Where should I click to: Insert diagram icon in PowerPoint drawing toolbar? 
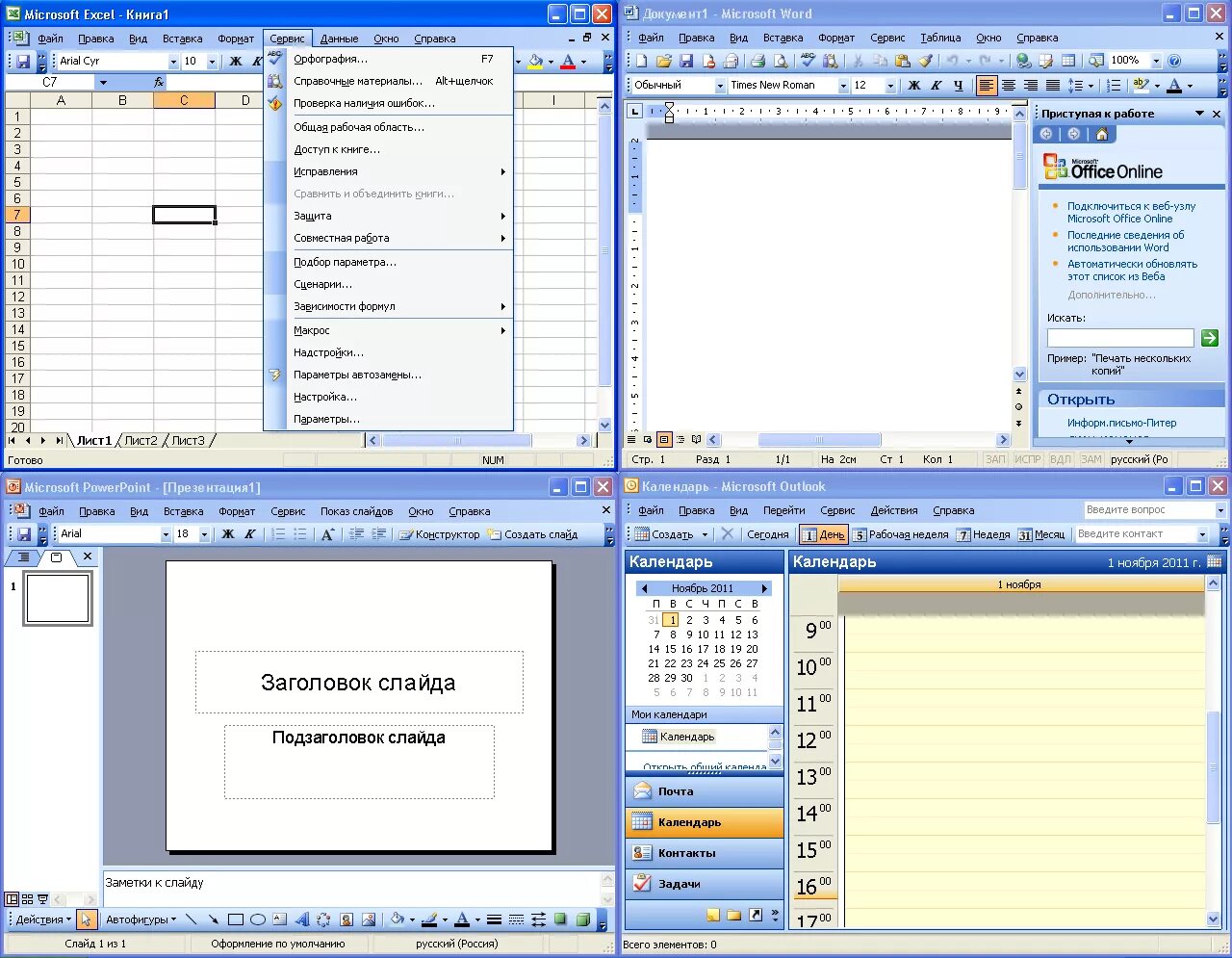click(323, 919)
